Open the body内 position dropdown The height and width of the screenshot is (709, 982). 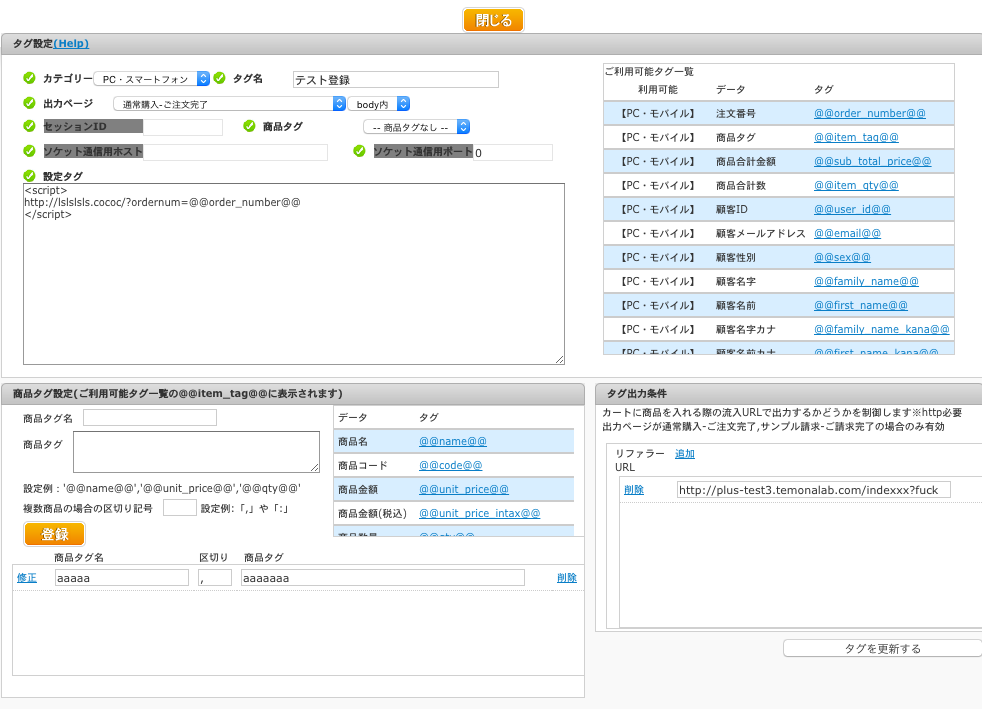pyautogui.click(x=379, y=104)
